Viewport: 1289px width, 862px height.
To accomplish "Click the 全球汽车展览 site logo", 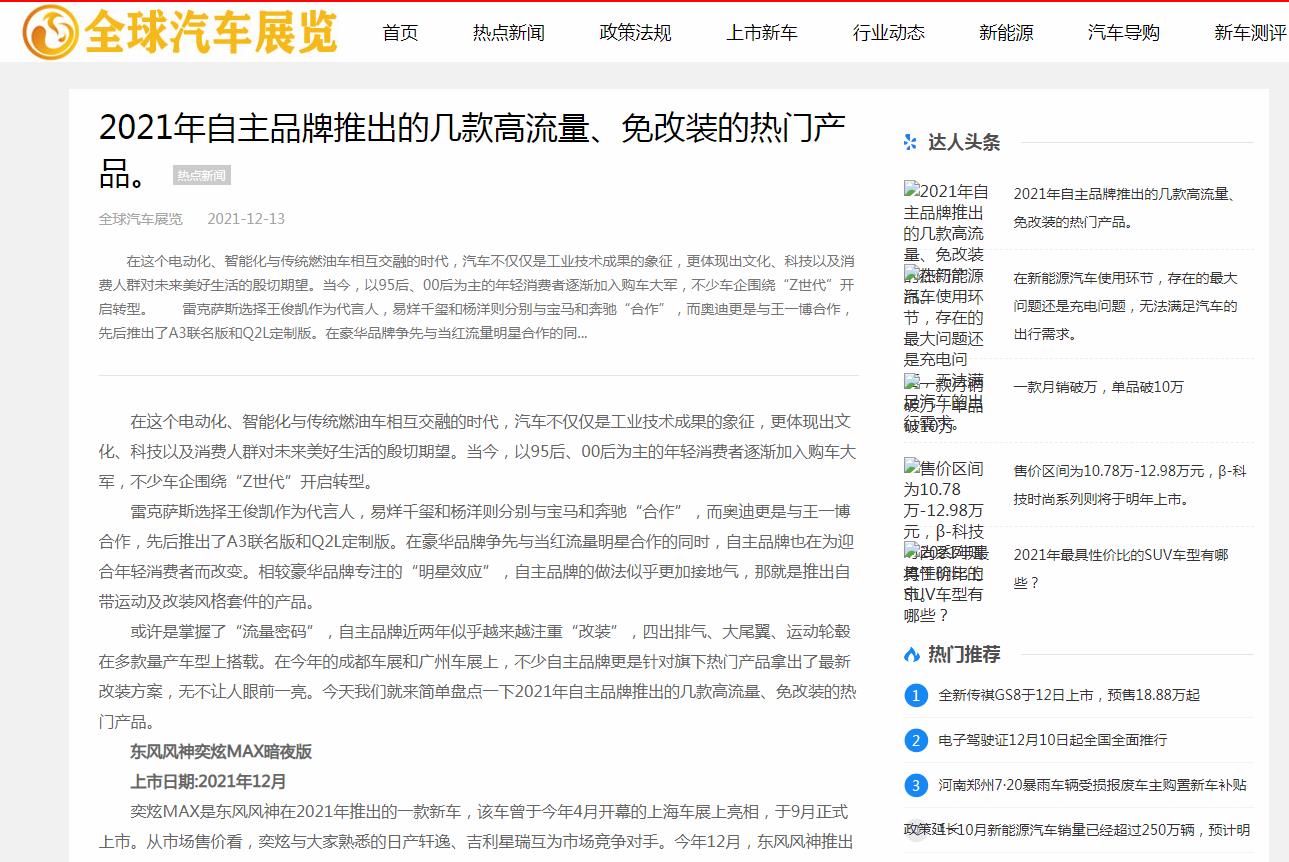I will click(181, 32).
